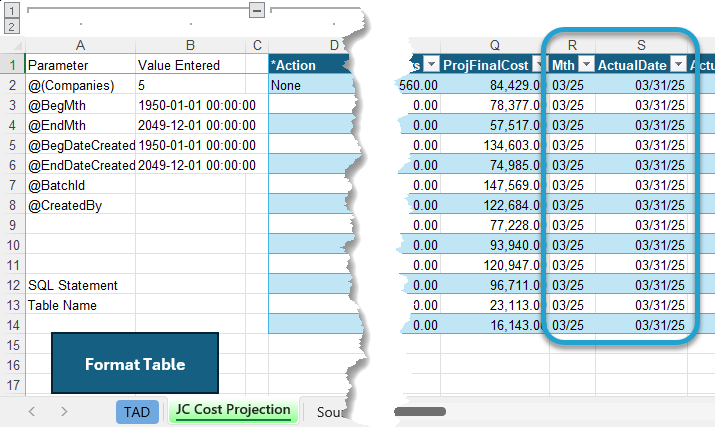This screenshot has width=715, height=427.
Task: Click the 147,569 ProjFinalCost cell
Action: coord(495,185)
